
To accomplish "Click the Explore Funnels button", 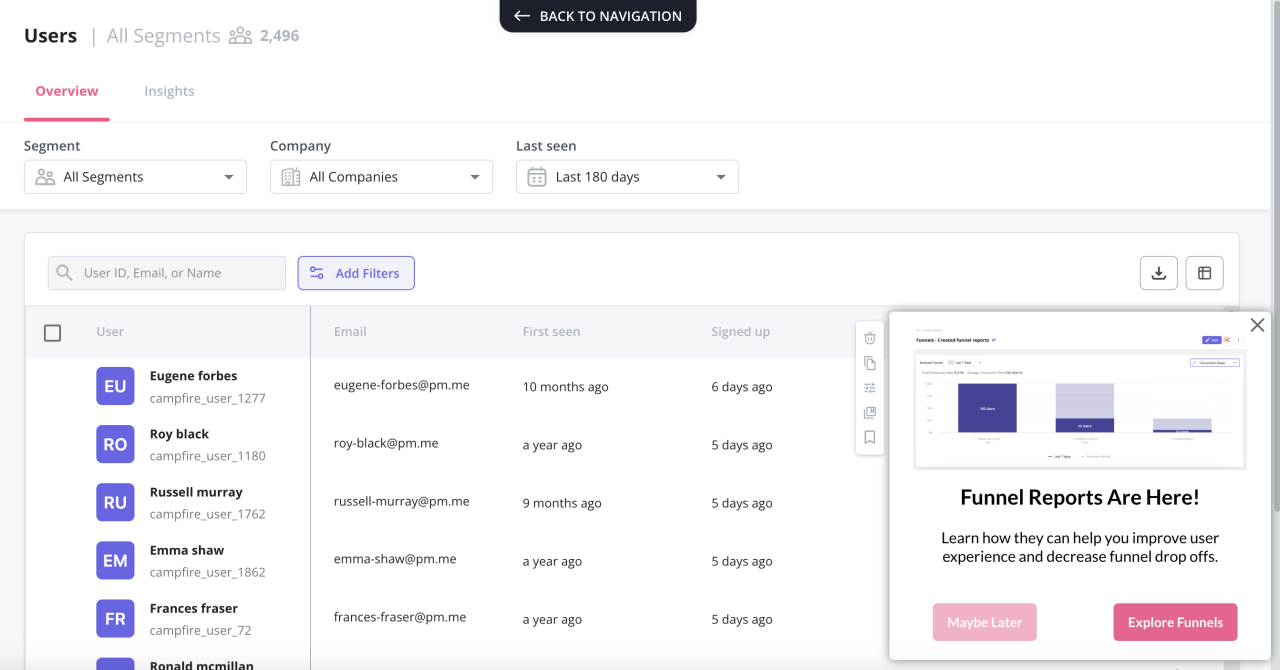I will pos(1175,622).
